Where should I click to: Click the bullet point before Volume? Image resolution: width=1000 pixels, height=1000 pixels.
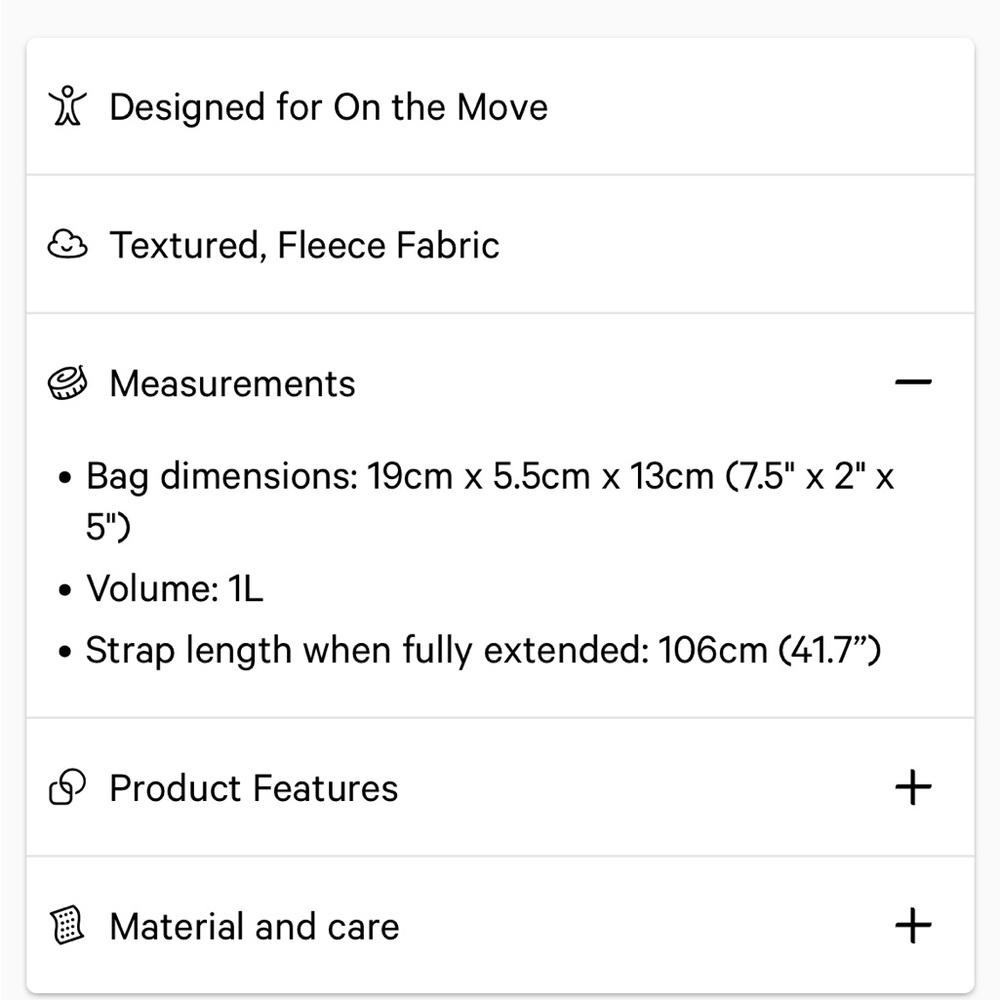(x=64, y=589)
